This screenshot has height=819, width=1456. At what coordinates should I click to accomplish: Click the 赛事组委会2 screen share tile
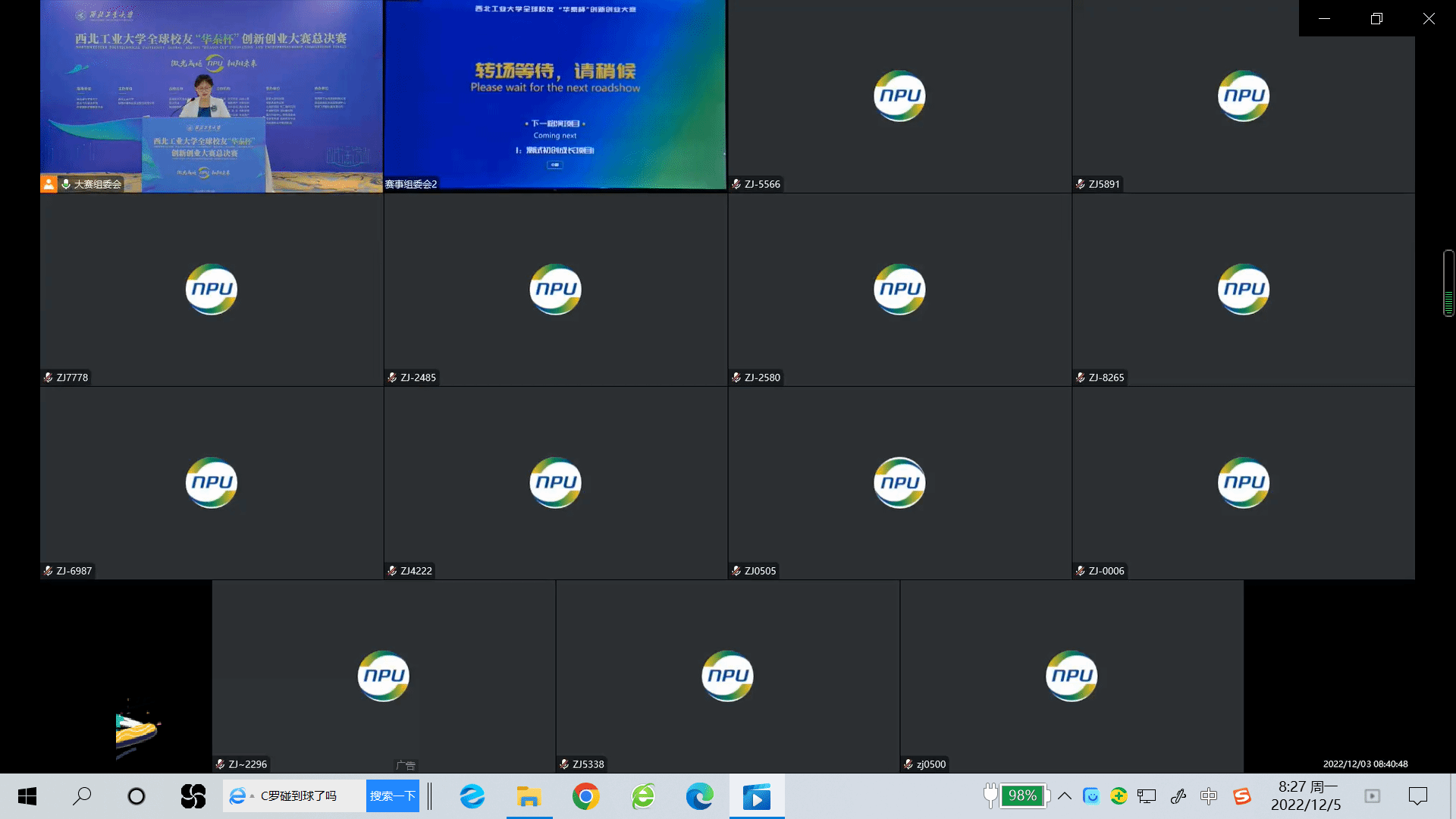coord(555,96)
